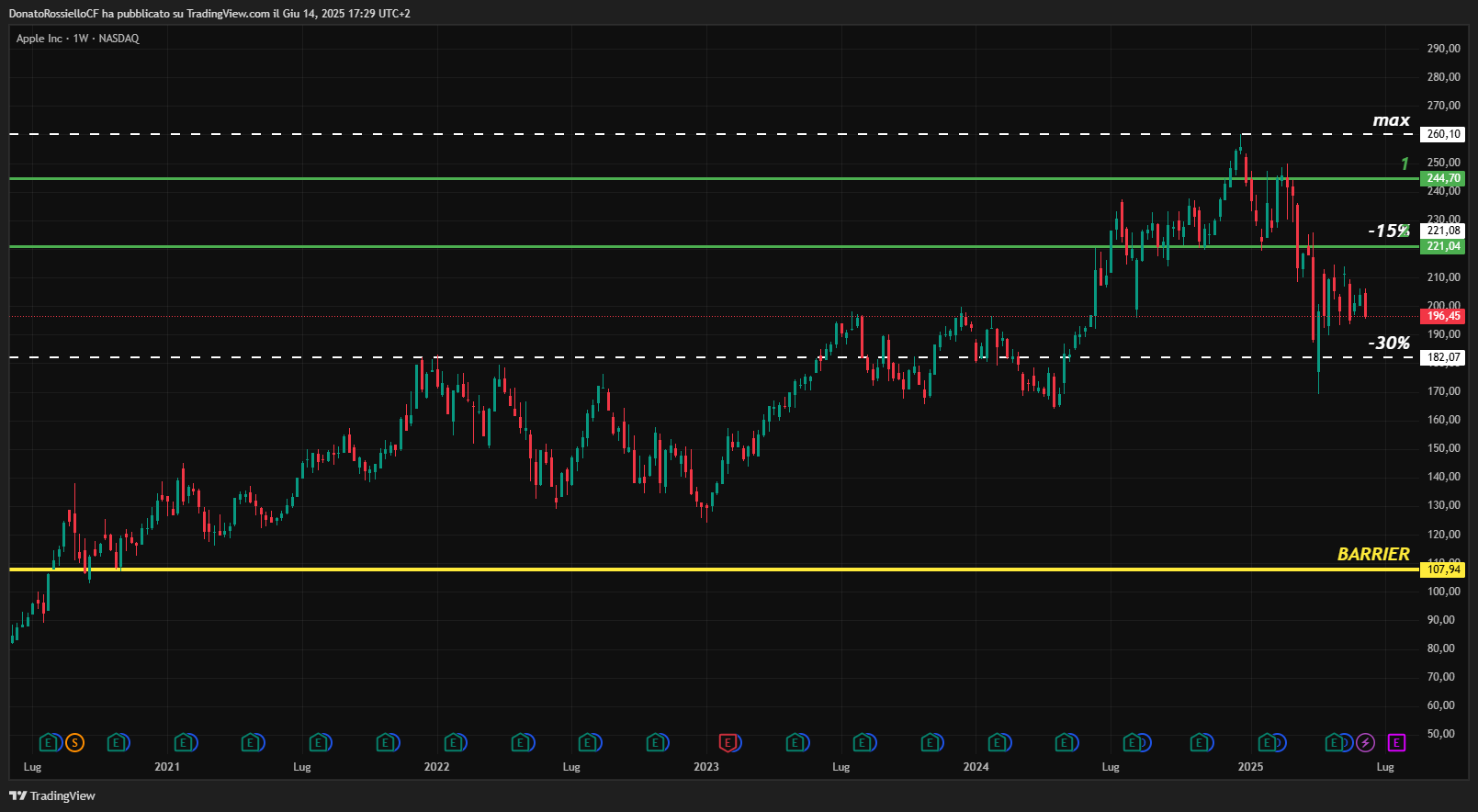Viewport: 1478px width, 812px height.
Task: Click the 182,07 price label
Action: tap(1443, 357)
